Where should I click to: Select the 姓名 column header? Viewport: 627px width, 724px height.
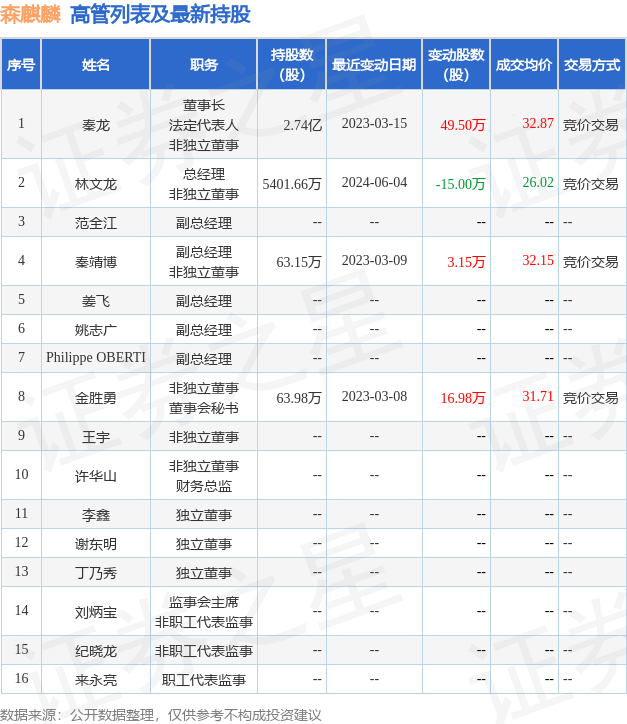point(96,65)
